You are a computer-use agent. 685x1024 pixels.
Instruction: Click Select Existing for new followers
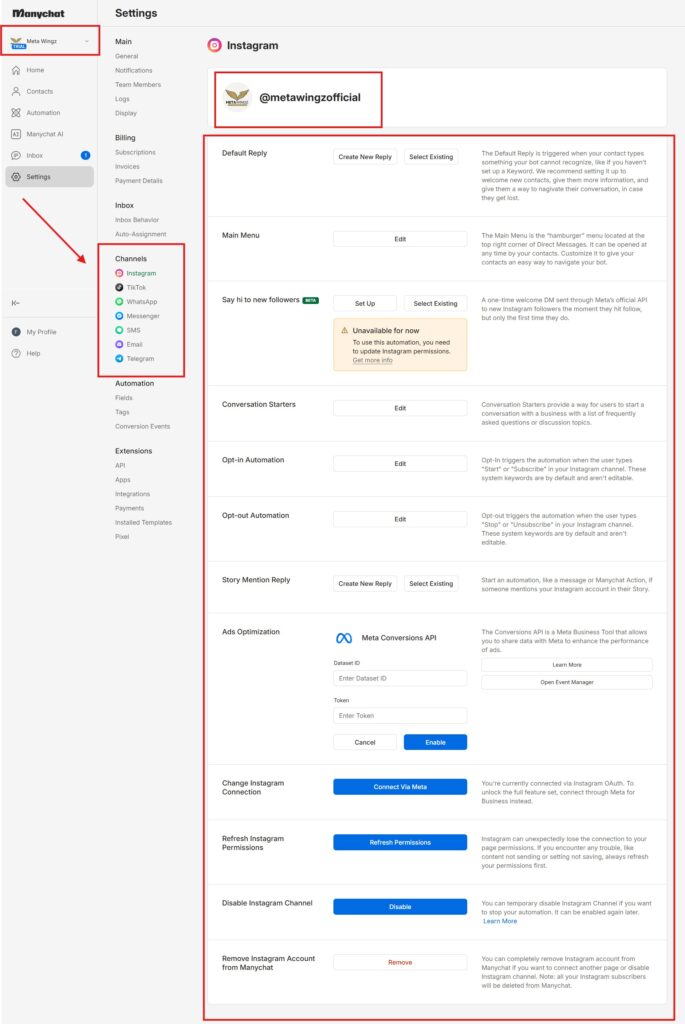(x=436, y=304)
